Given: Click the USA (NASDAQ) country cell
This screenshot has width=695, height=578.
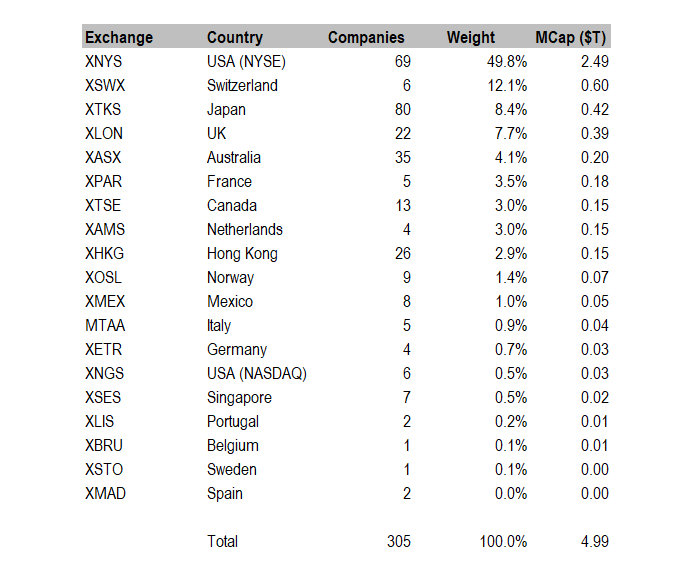Looking at the screenshot, I should 257,374.
